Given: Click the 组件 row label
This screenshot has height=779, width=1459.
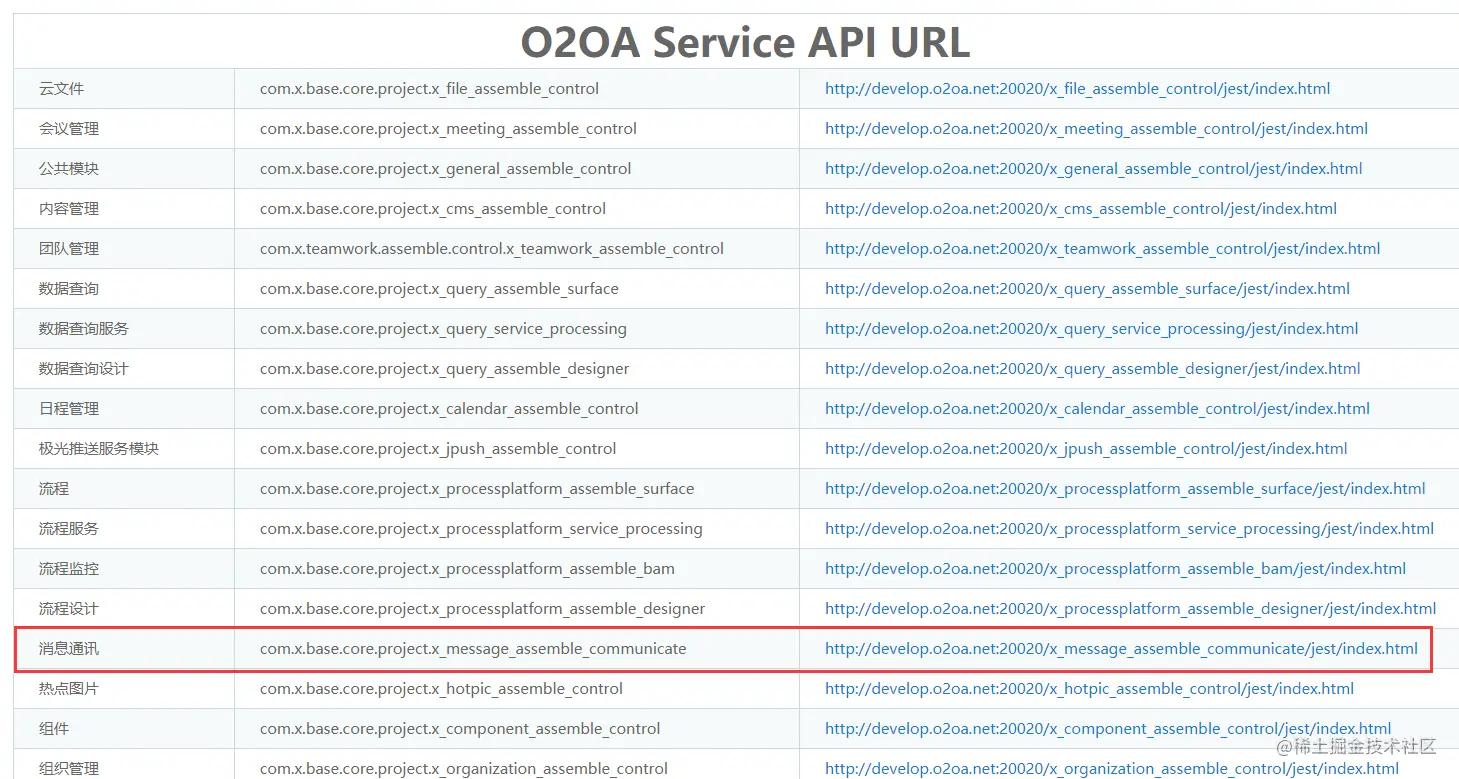Looking at the screenshot, I should coord(54,729).
